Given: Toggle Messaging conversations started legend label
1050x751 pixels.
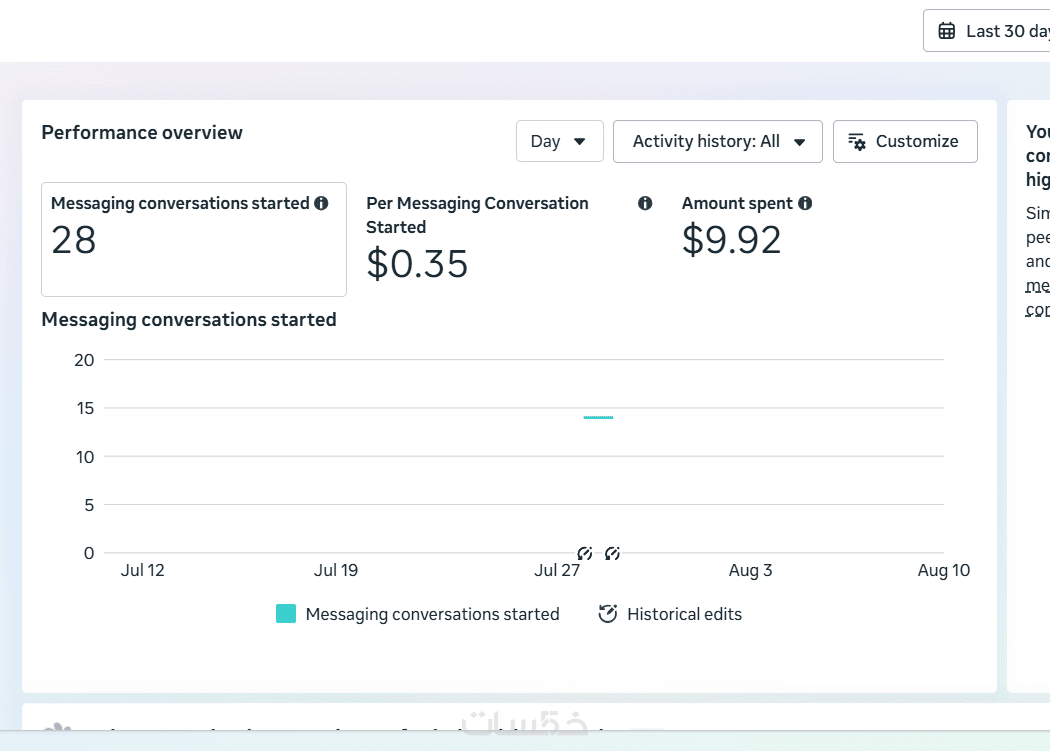Looking at the screenshot, I should click(x=433, y=614).
